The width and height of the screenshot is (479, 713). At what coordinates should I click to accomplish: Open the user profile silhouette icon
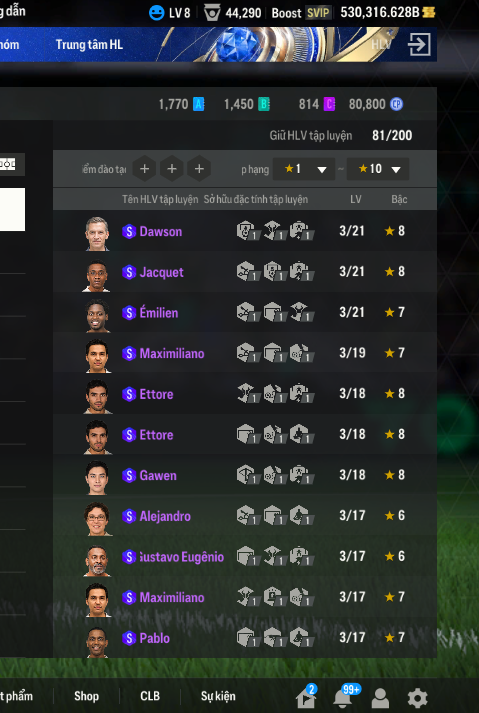(x=380, y=698)
